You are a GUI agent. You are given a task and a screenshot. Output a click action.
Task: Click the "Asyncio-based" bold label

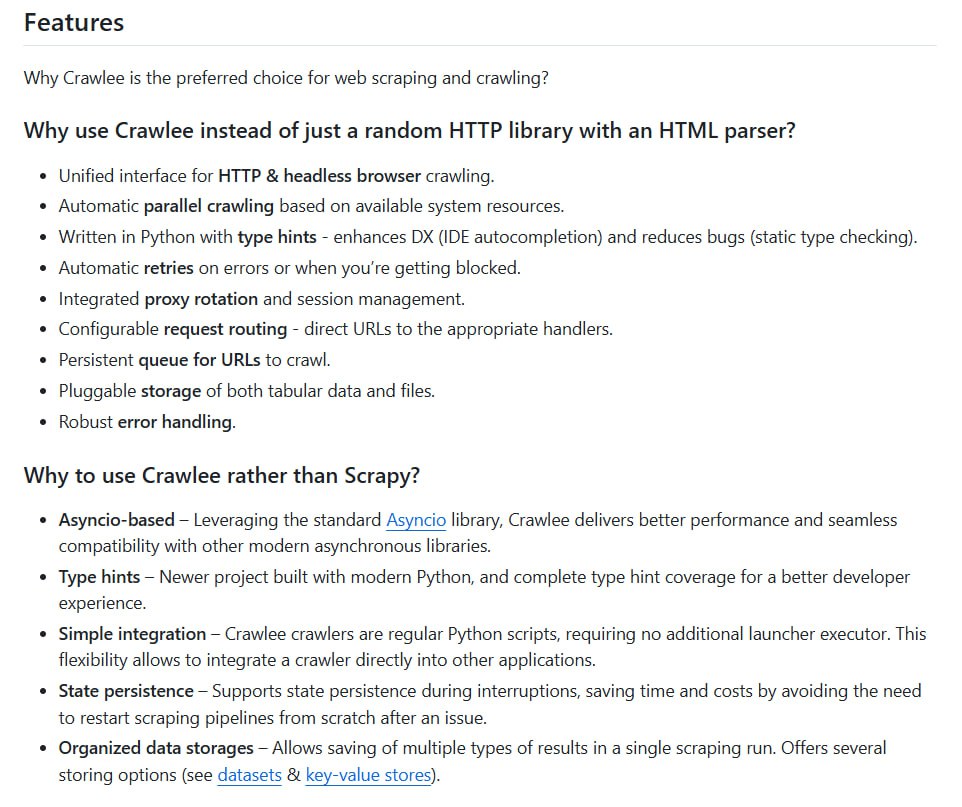117,520
